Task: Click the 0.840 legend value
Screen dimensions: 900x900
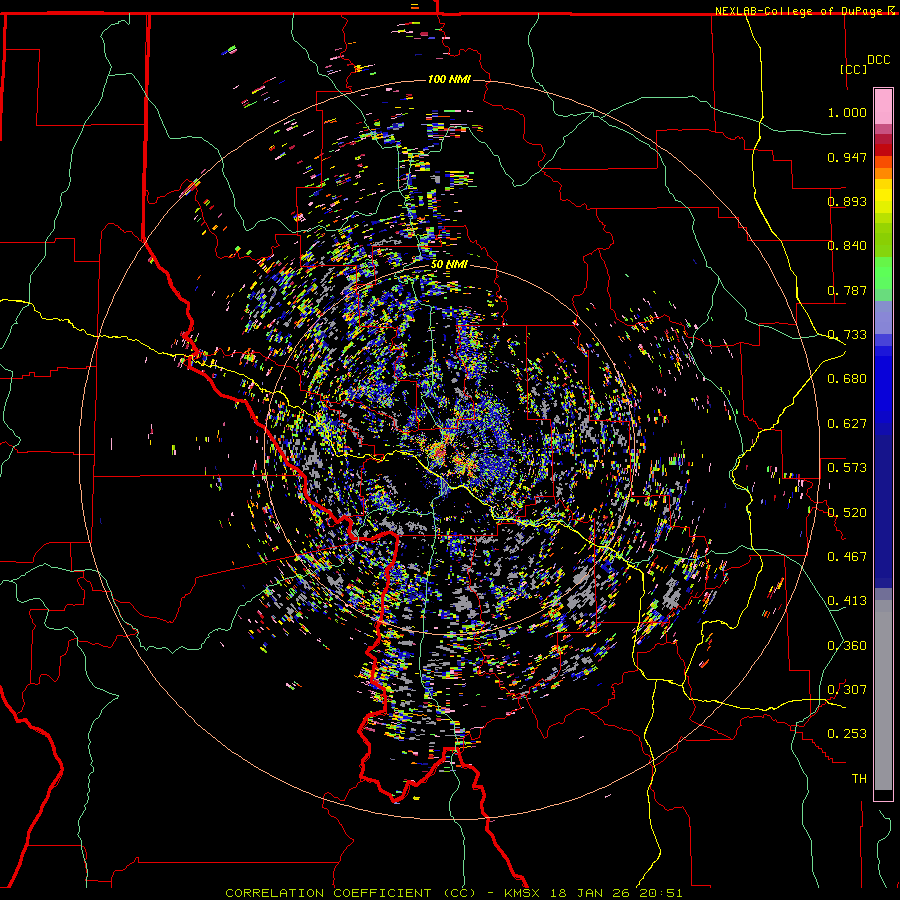Action: tap(847, 246)
